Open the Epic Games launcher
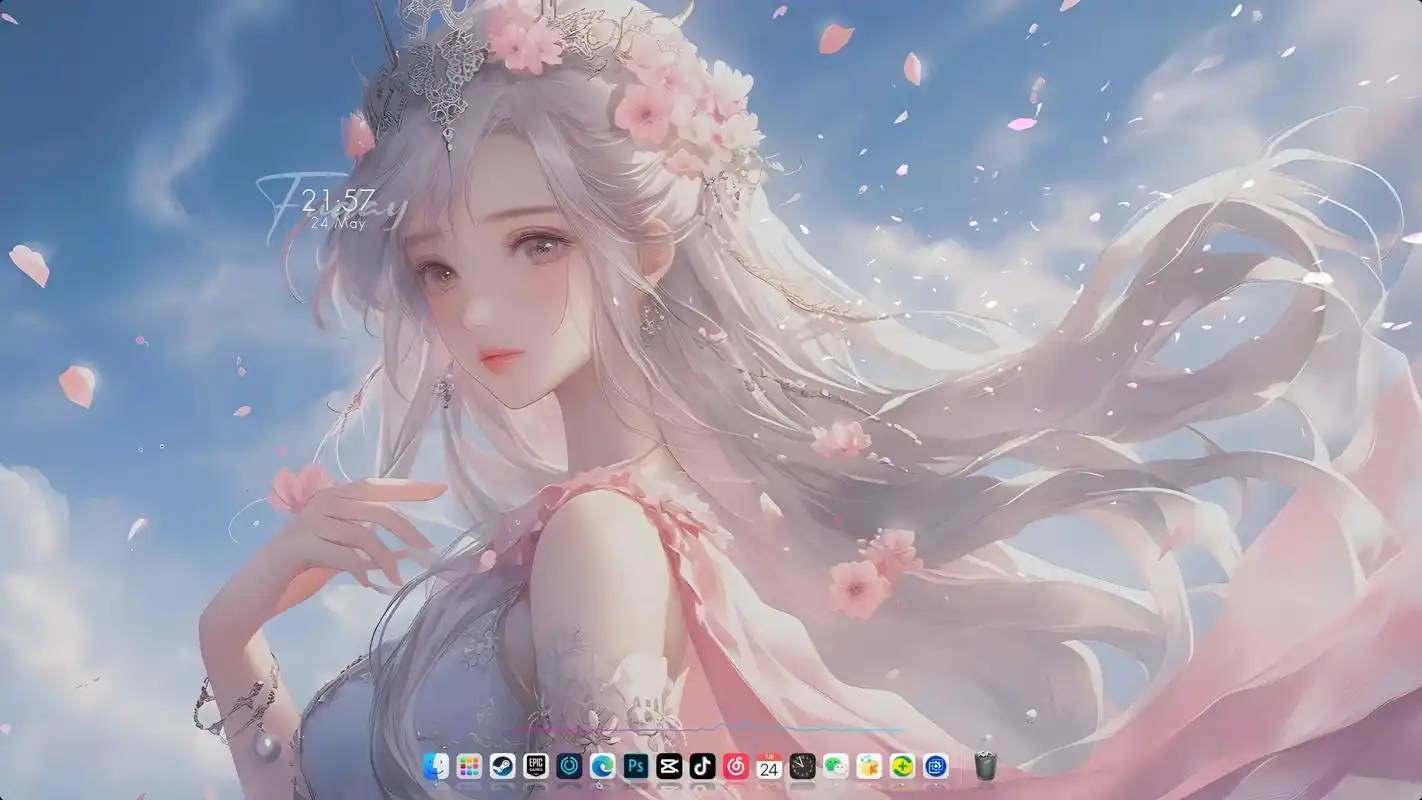Image resolution: width=1422 pixels, height=800 pixels. (x=535, y=766)
